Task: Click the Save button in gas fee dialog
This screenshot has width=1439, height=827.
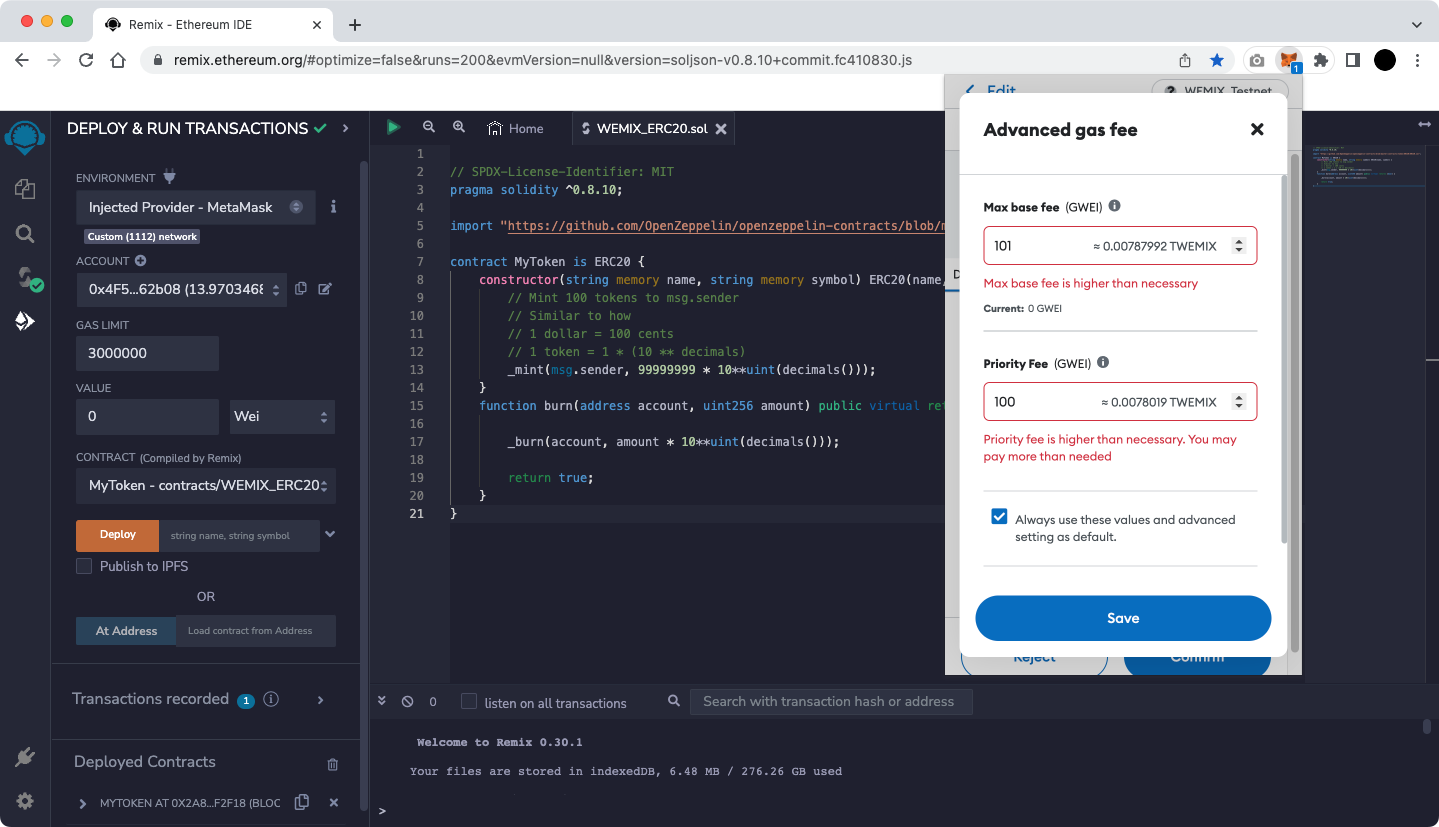Action: click(x=1122, y=618)
